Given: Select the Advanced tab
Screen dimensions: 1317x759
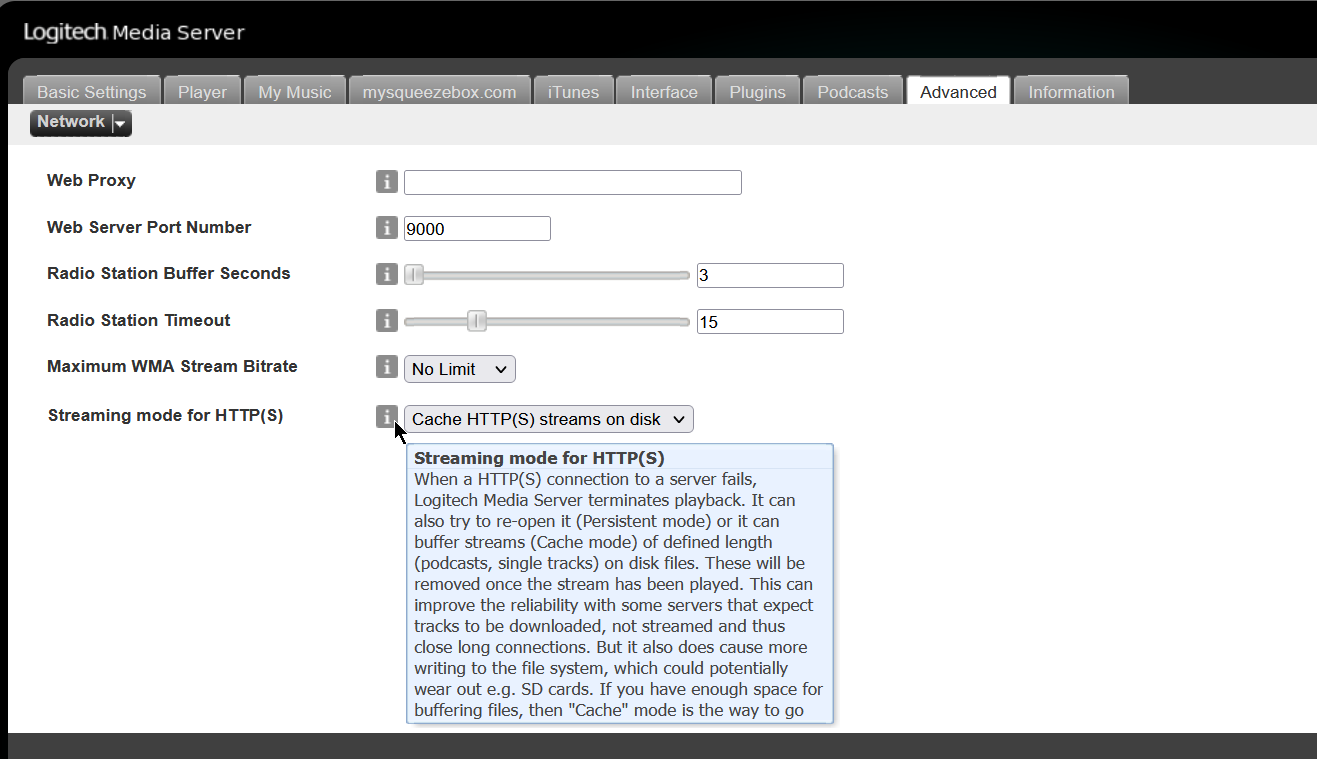Looking at the screenshot, I should point(958,91).
